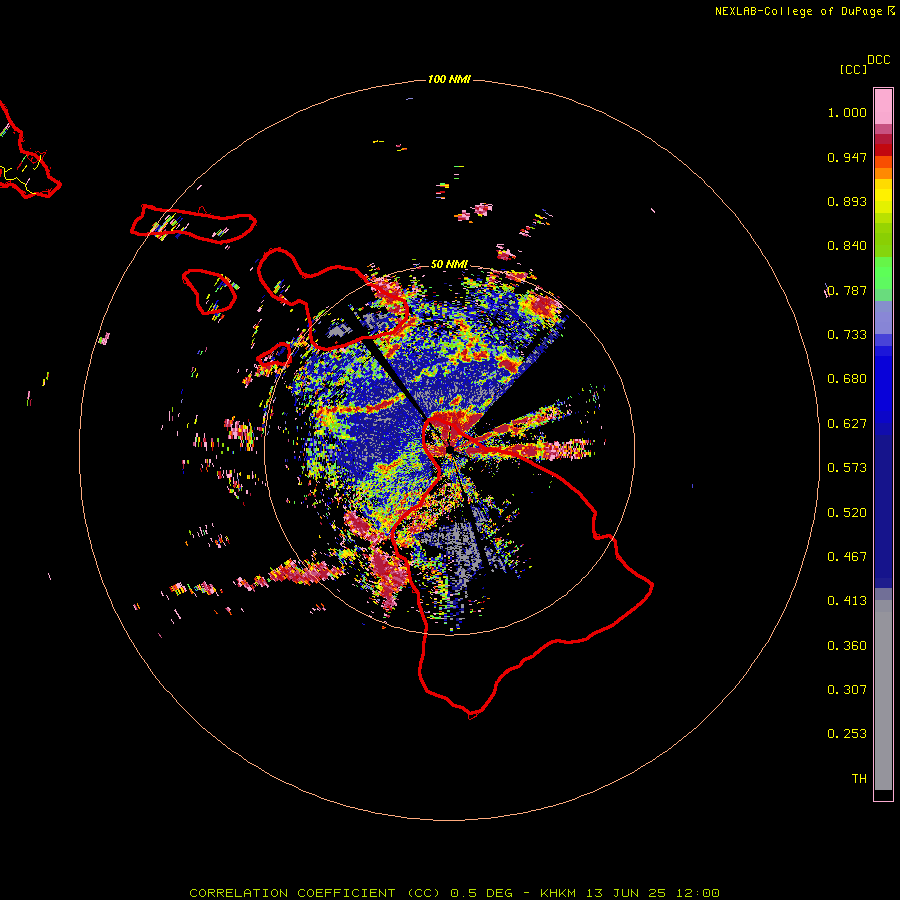The width and height of the screenshot is (900, 900).
Task: Click the 0.573 value on the color scale
Action: [x=847, y=468]
